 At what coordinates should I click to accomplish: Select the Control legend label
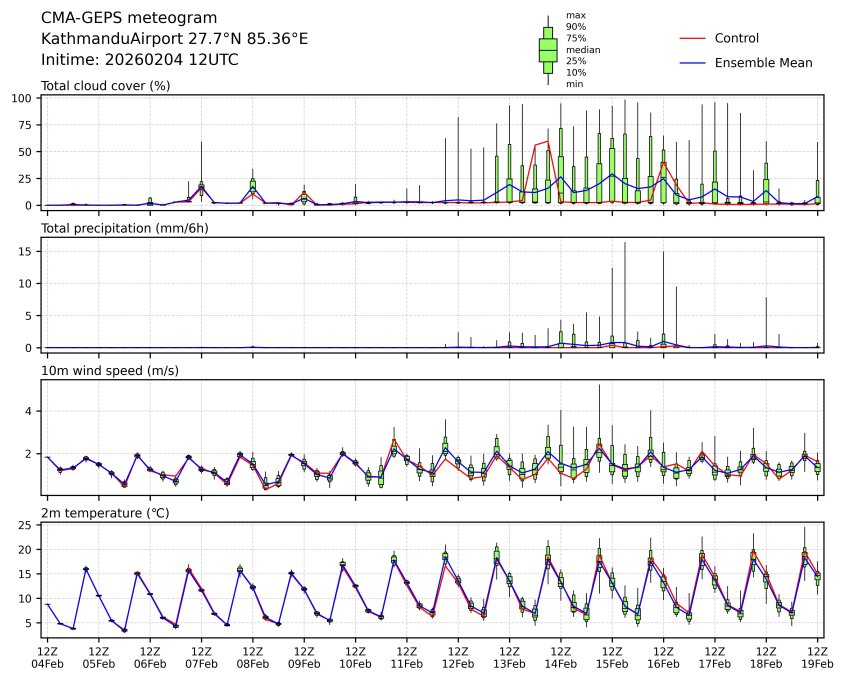point(736,38)
